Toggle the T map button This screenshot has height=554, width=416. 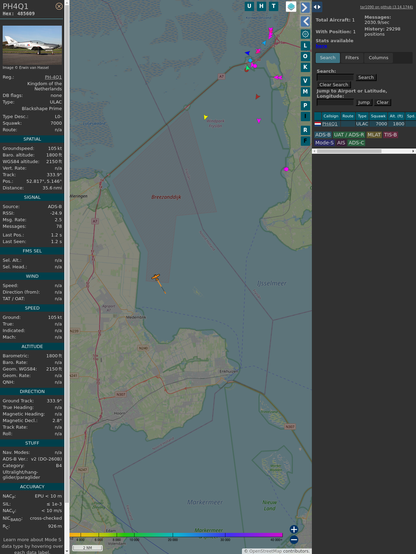273,6
